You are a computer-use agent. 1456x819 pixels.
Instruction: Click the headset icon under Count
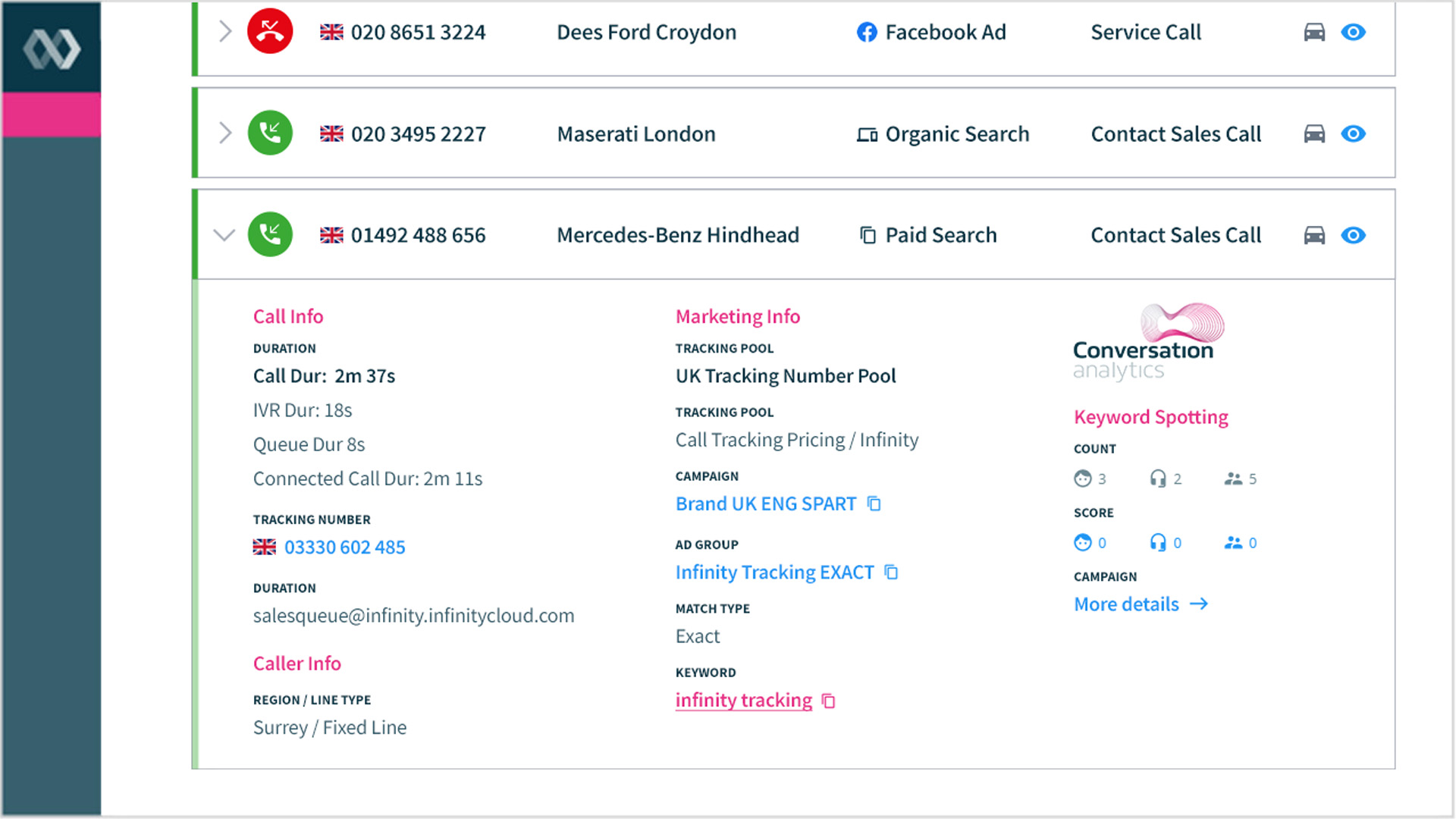[x=1158, y=479]
